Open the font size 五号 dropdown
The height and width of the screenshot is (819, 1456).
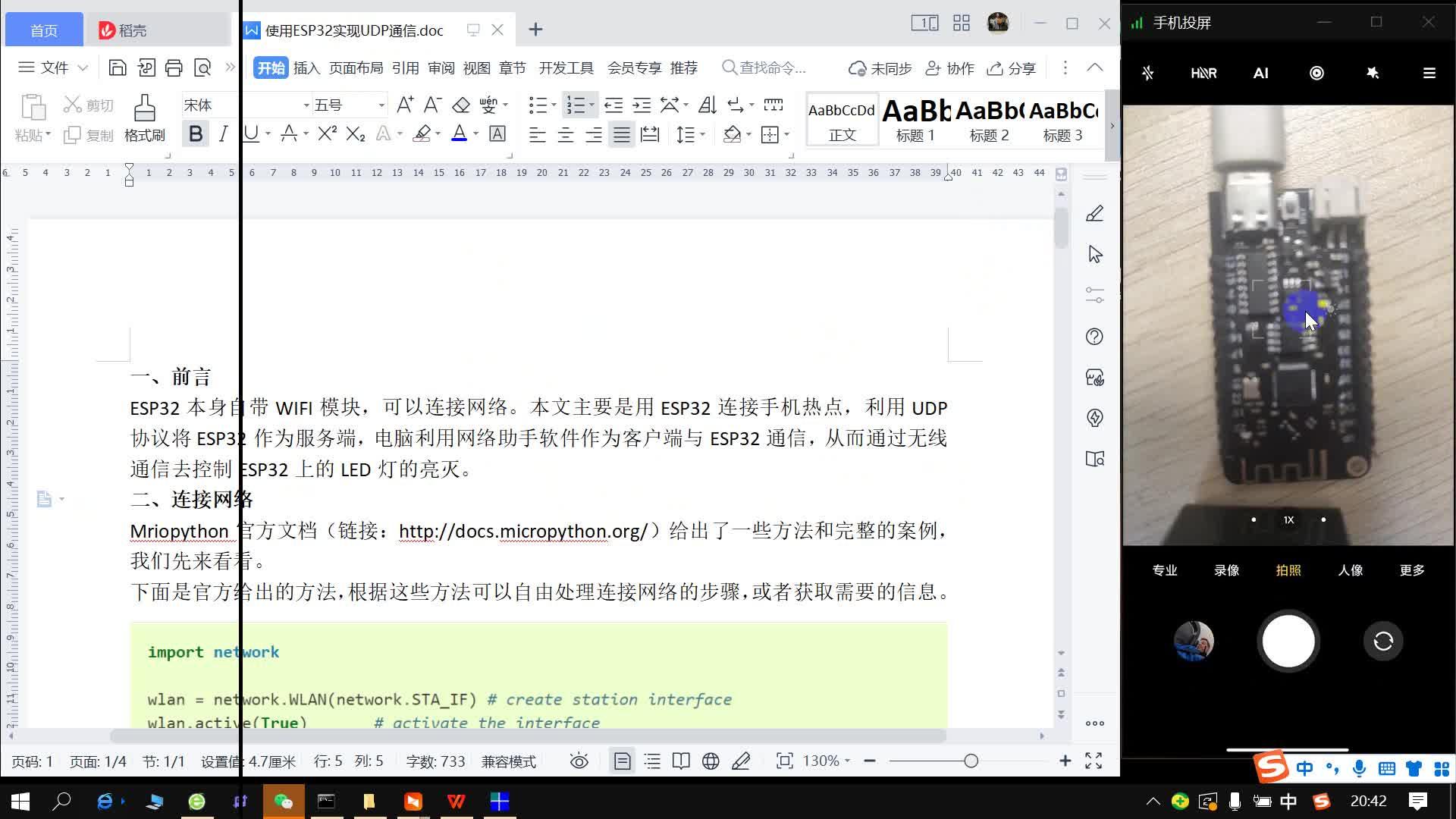pos(381,105)
